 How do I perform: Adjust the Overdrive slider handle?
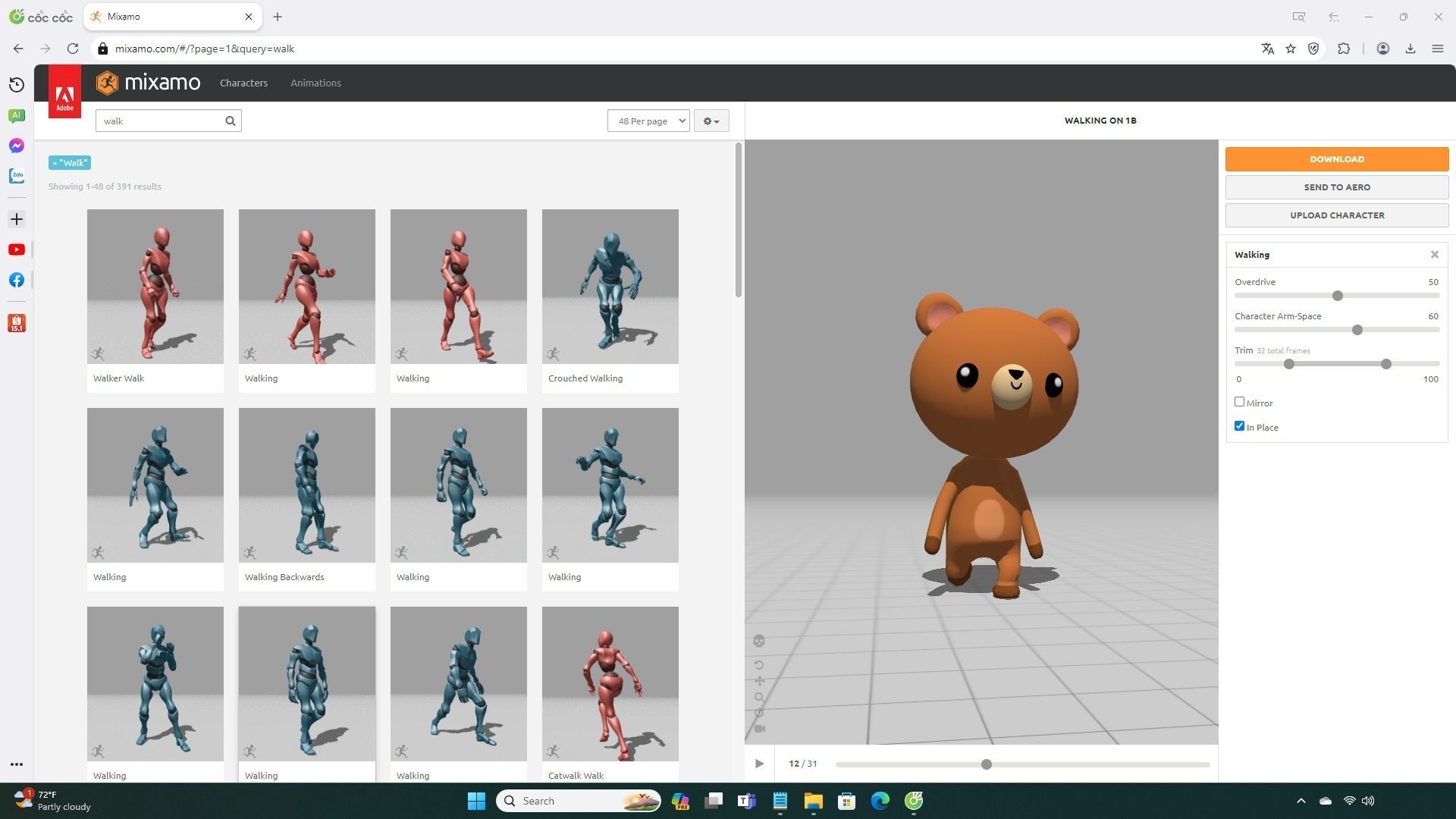pos(1338,296)
